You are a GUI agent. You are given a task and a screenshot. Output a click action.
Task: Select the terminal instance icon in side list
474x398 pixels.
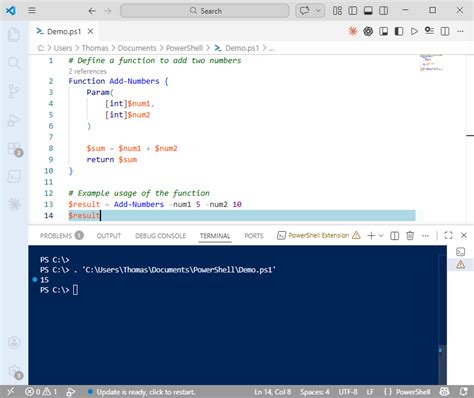click(461, 252)
